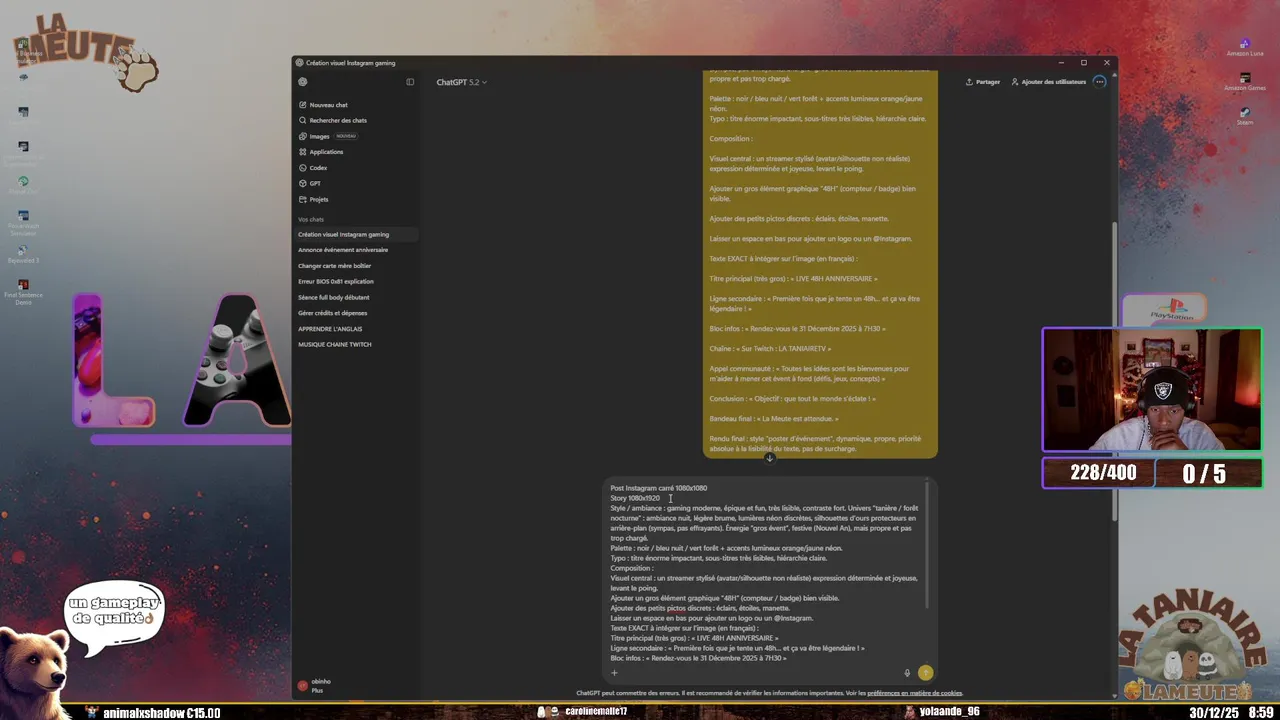Click the chat window's vertical scrollbar

coord(1114,370)
